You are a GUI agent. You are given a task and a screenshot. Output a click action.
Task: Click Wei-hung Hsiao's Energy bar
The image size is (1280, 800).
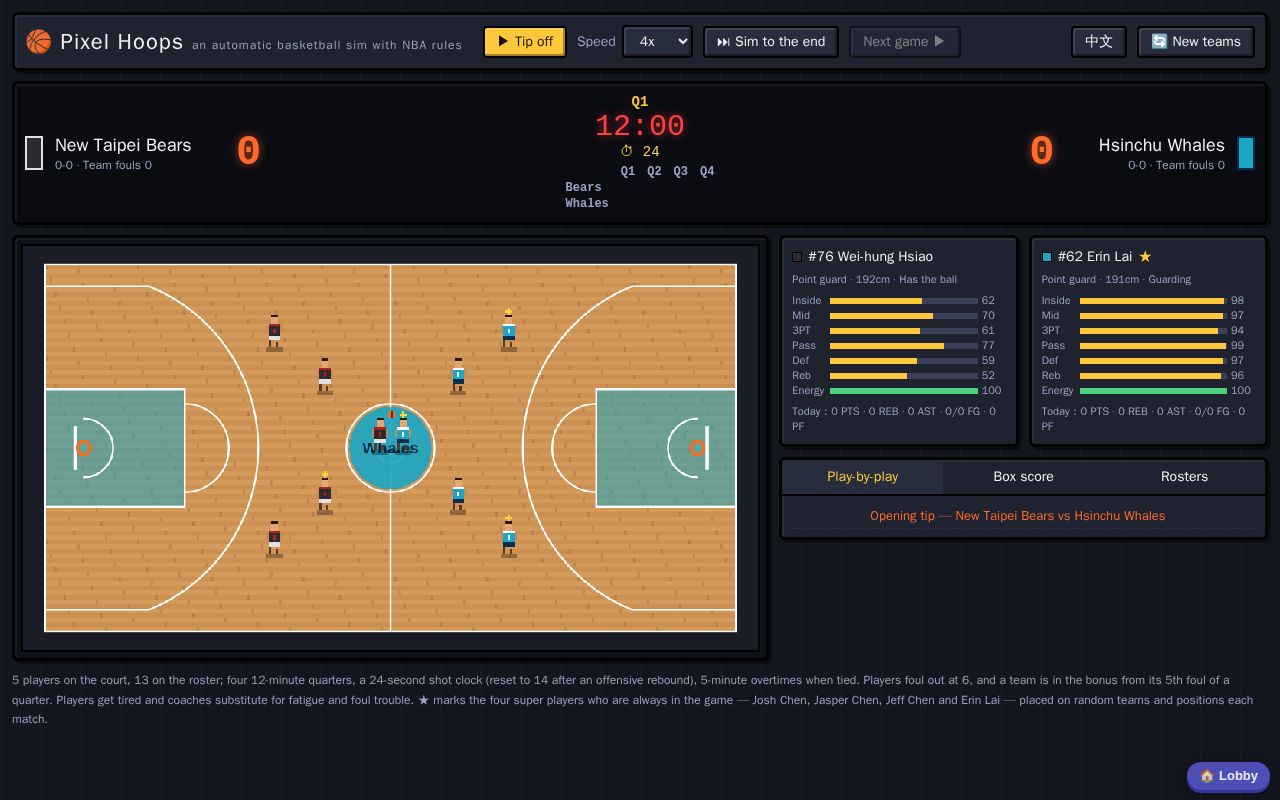pos(904,391)
